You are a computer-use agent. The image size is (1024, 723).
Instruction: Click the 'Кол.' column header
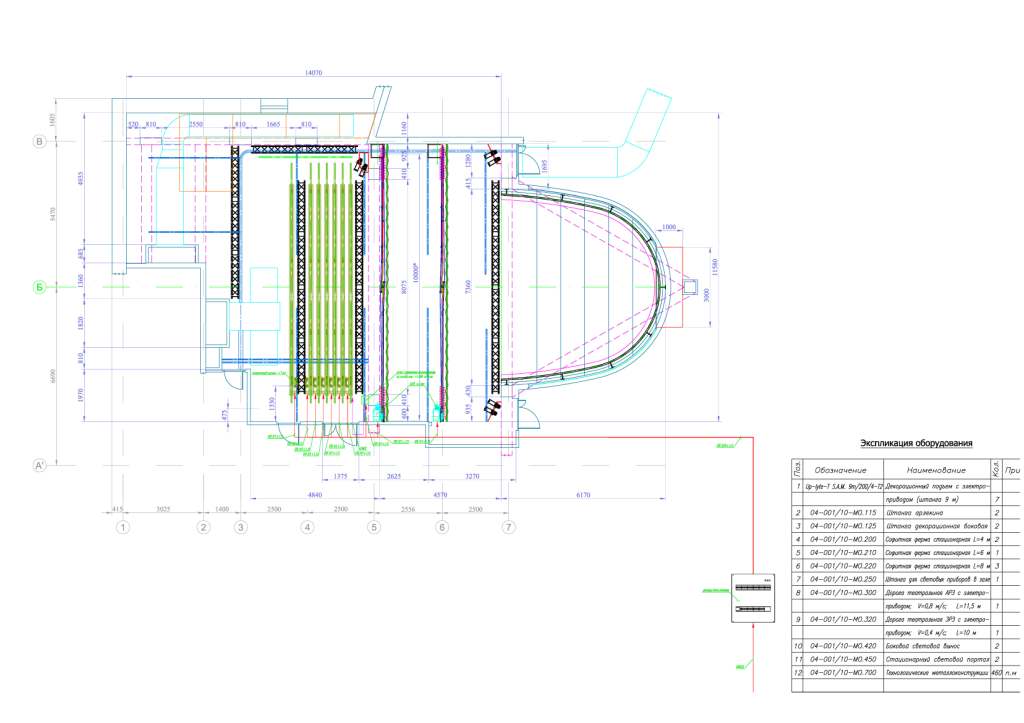coord(996,470)
